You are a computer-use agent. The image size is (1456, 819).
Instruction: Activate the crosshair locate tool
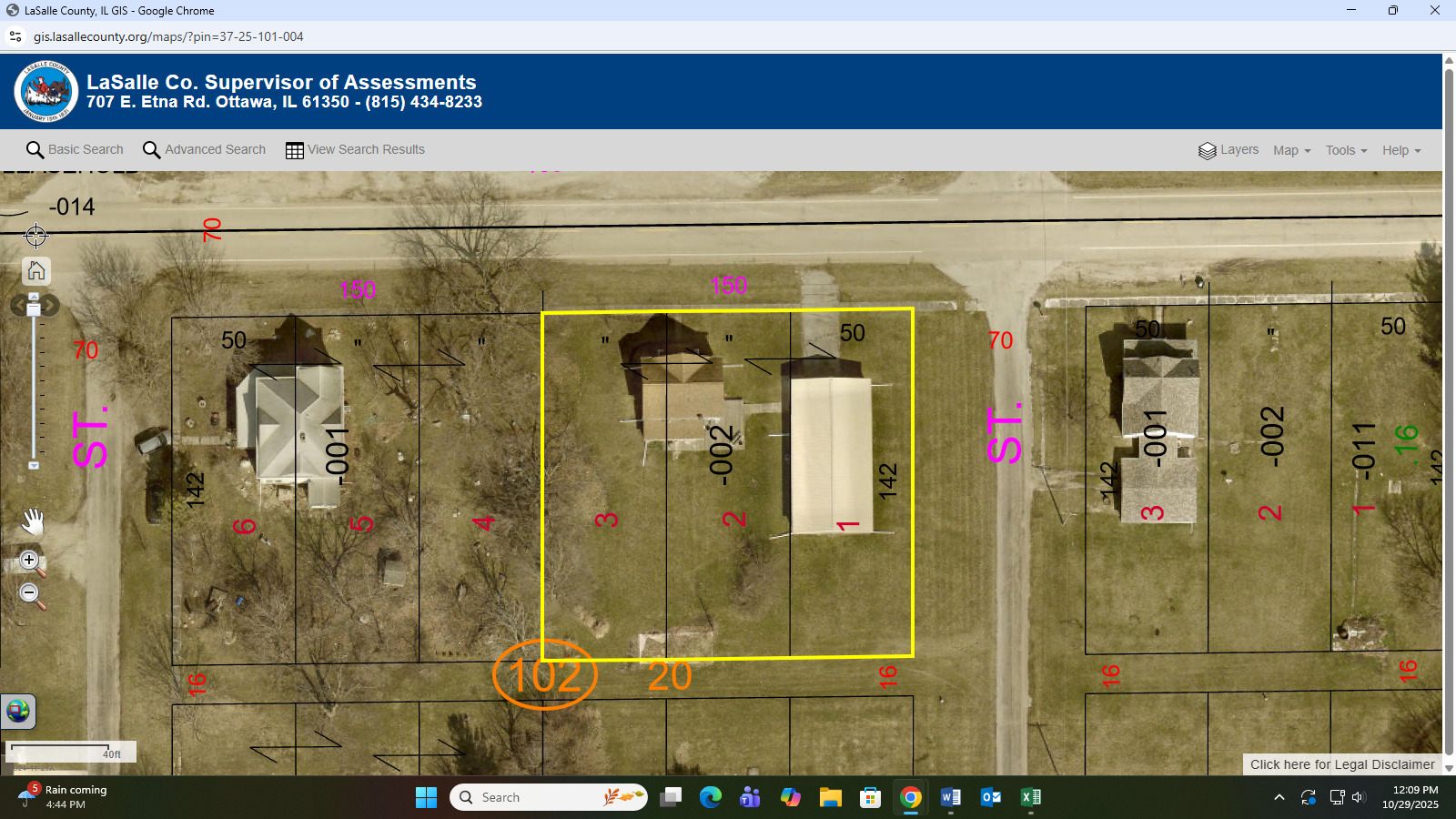pos(35,235)
